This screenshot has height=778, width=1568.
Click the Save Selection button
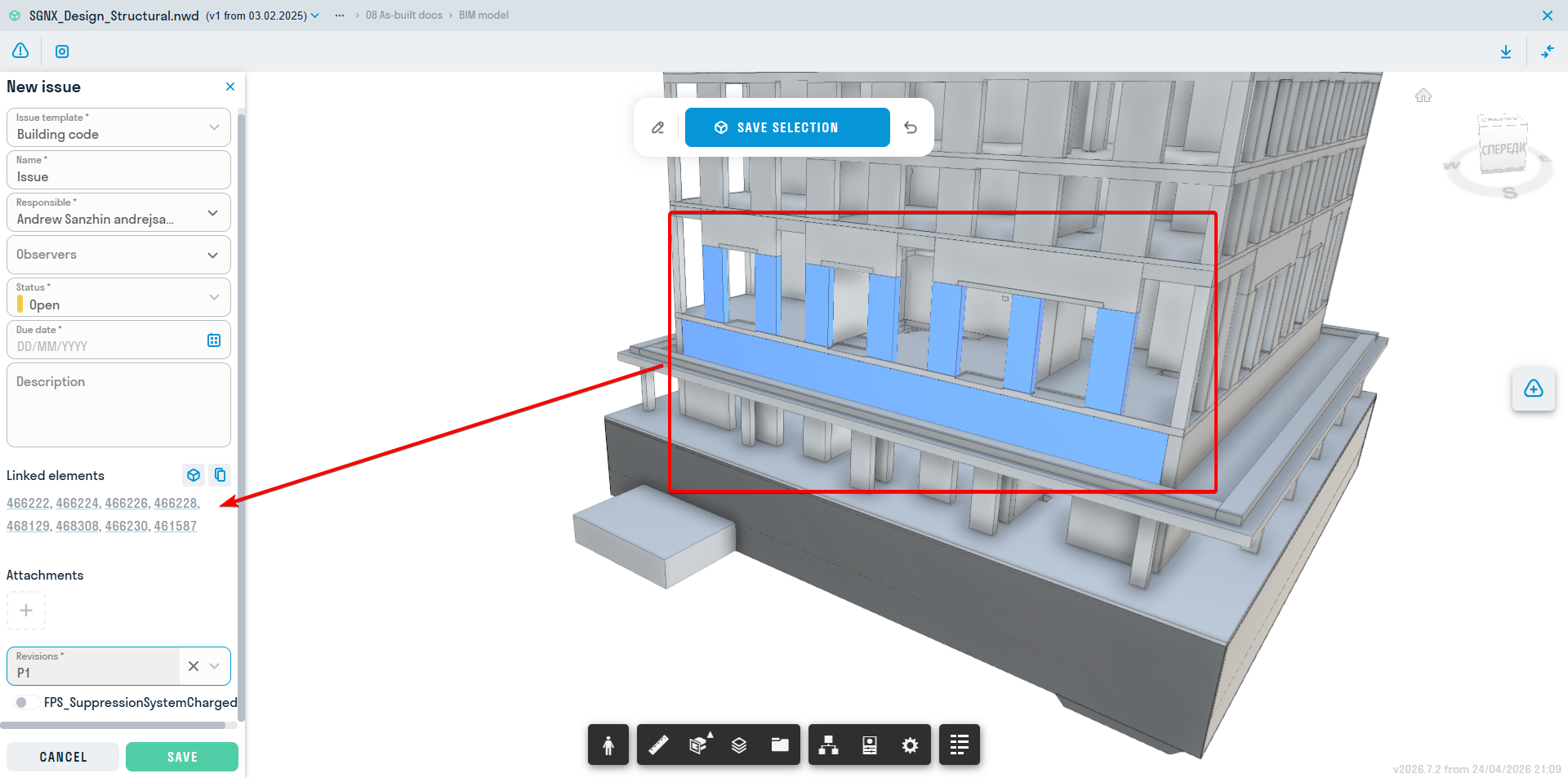click(x=787, y=127)
